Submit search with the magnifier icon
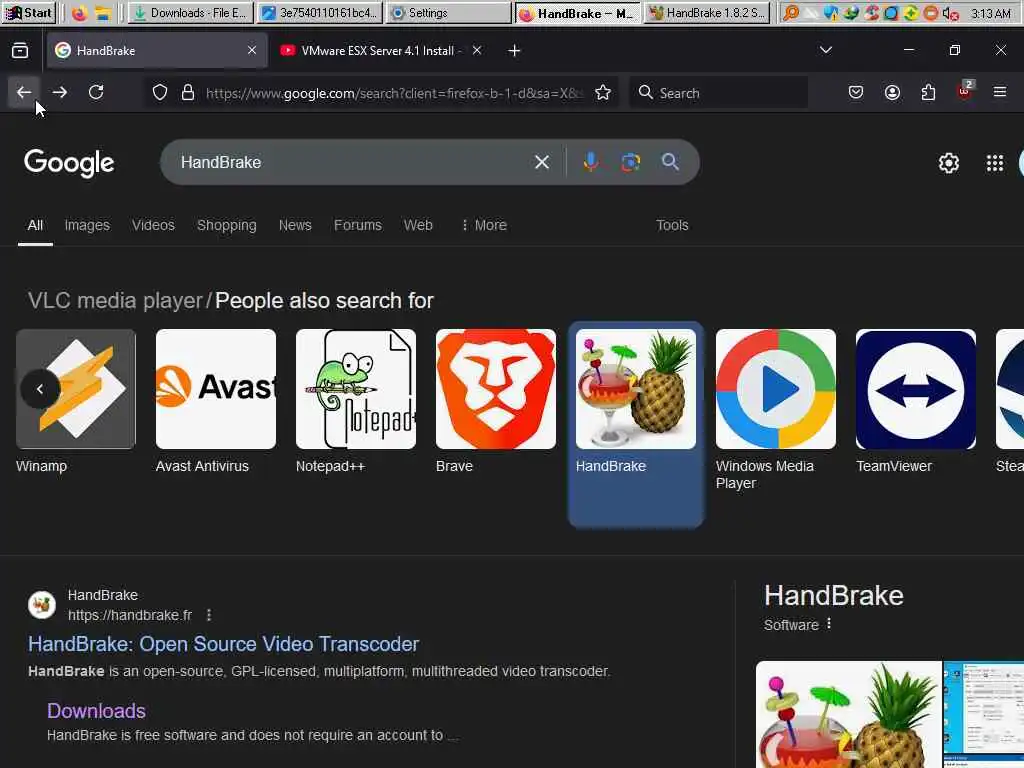This screenshot has height=768, width=1024. tap(670, 162)
